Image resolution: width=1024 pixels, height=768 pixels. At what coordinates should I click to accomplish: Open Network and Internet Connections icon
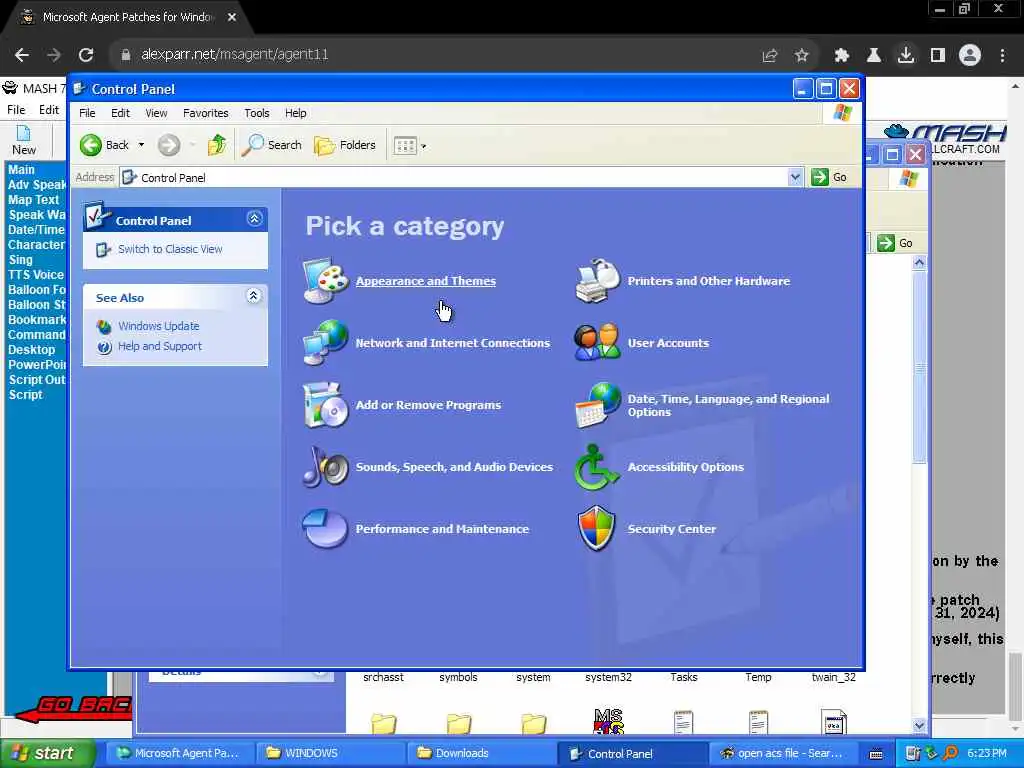[x=325, y=343]
